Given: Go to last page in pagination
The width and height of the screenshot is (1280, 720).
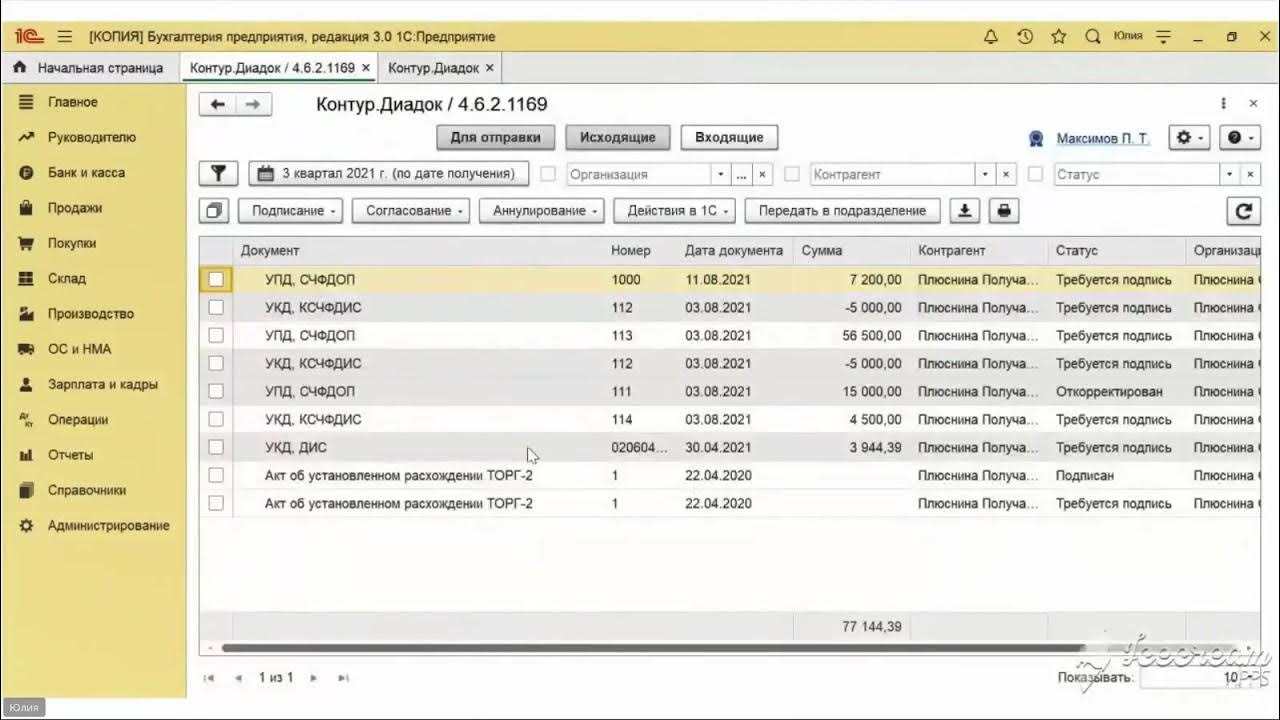Looking at the screenshot, I should click(x=343, y=678).
